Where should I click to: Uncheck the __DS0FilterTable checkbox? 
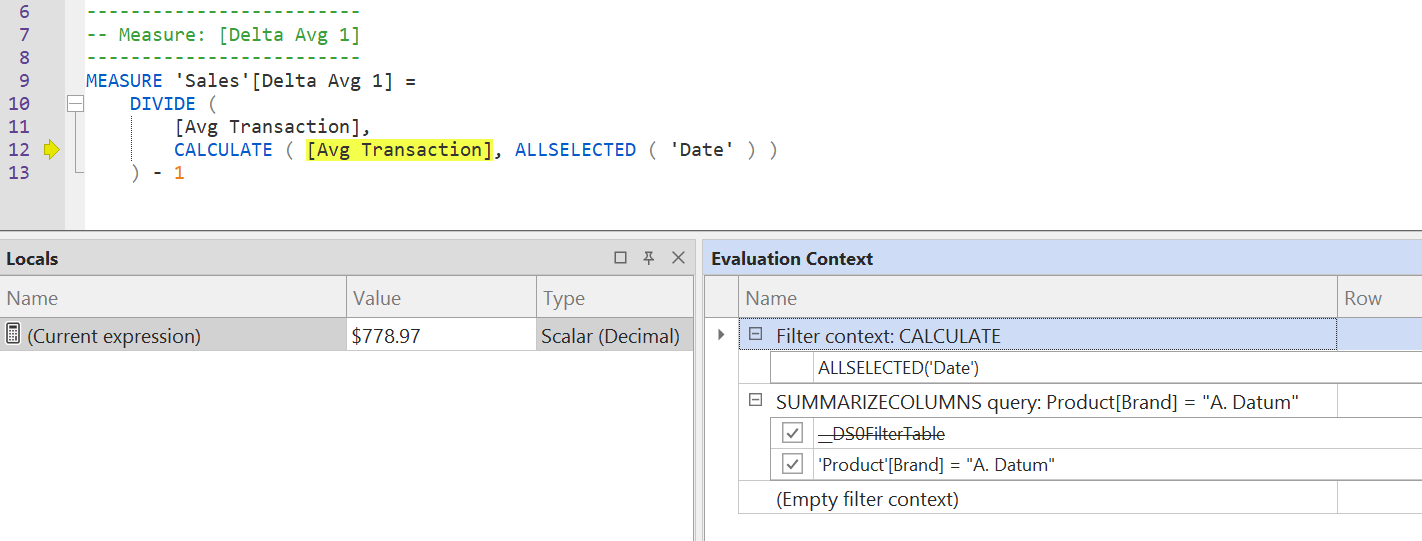coord(792,433)
